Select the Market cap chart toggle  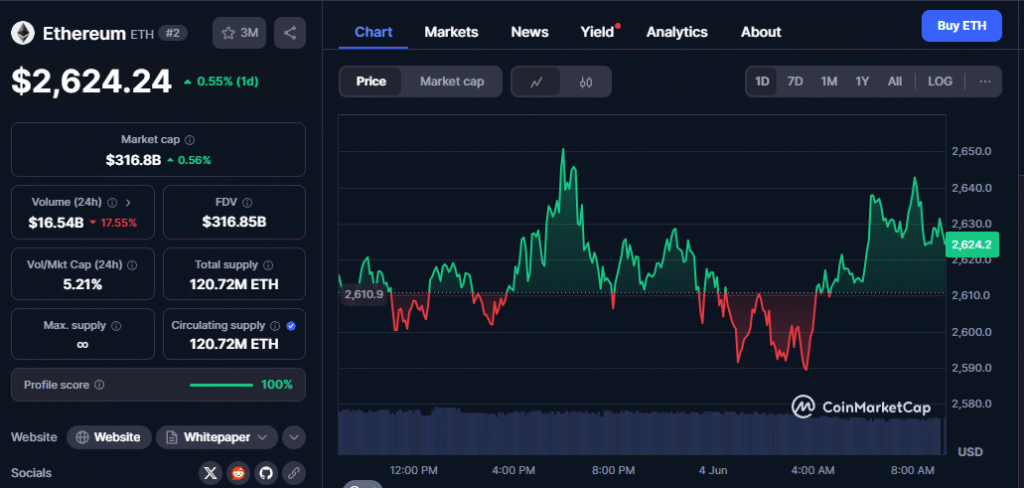[x=452, y=82]
